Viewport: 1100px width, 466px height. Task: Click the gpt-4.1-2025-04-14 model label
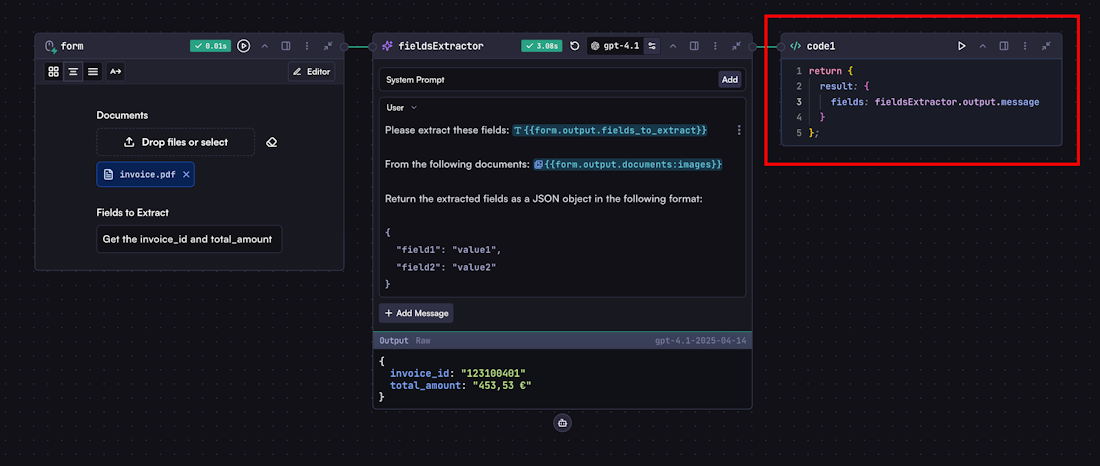(699, 340)
